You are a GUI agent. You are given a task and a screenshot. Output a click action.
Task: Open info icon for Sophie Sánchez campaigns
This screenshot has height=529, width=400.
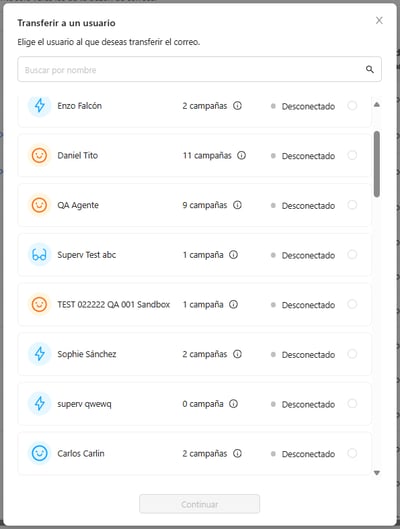237,354
